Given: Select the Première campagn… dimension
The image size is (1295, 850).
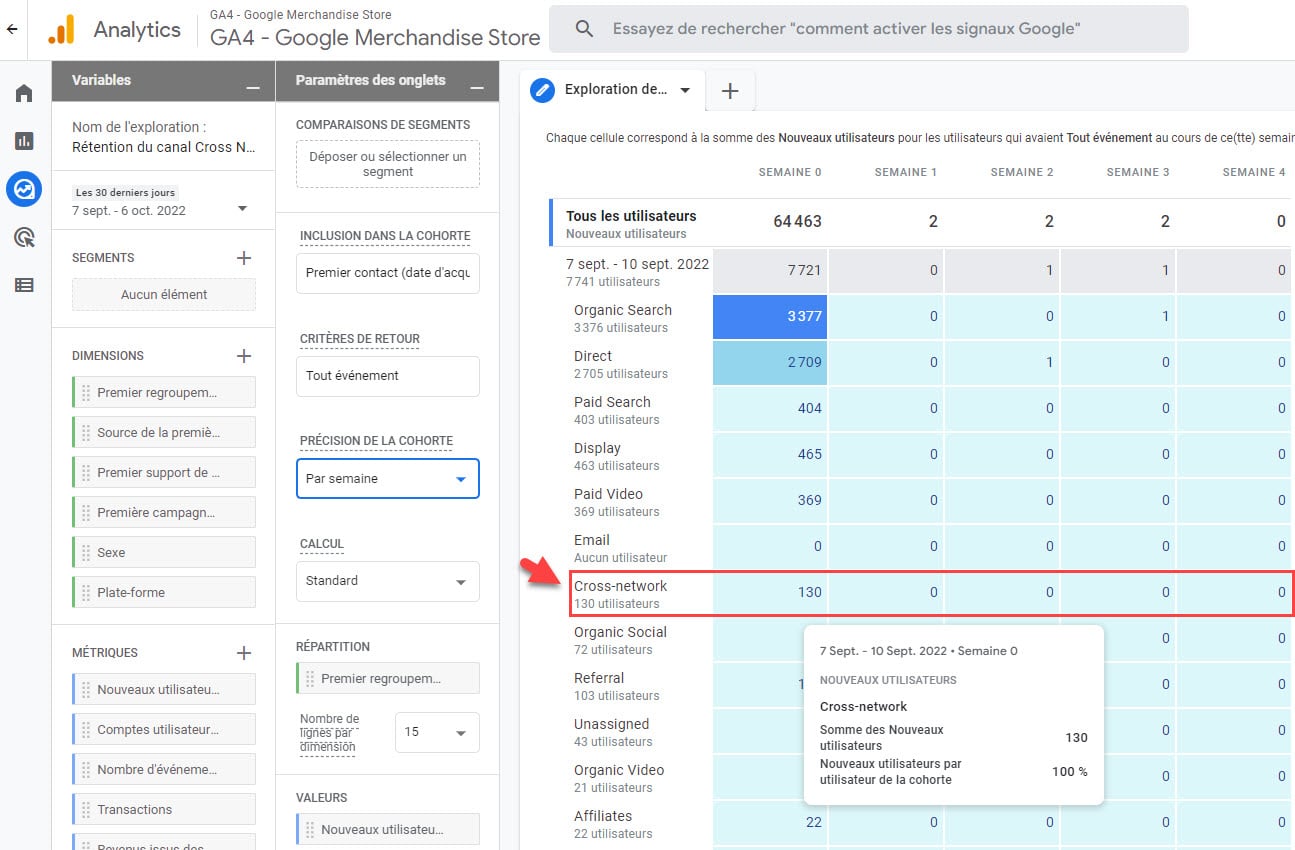Looking at the screenshot, I should coord(164,512).
